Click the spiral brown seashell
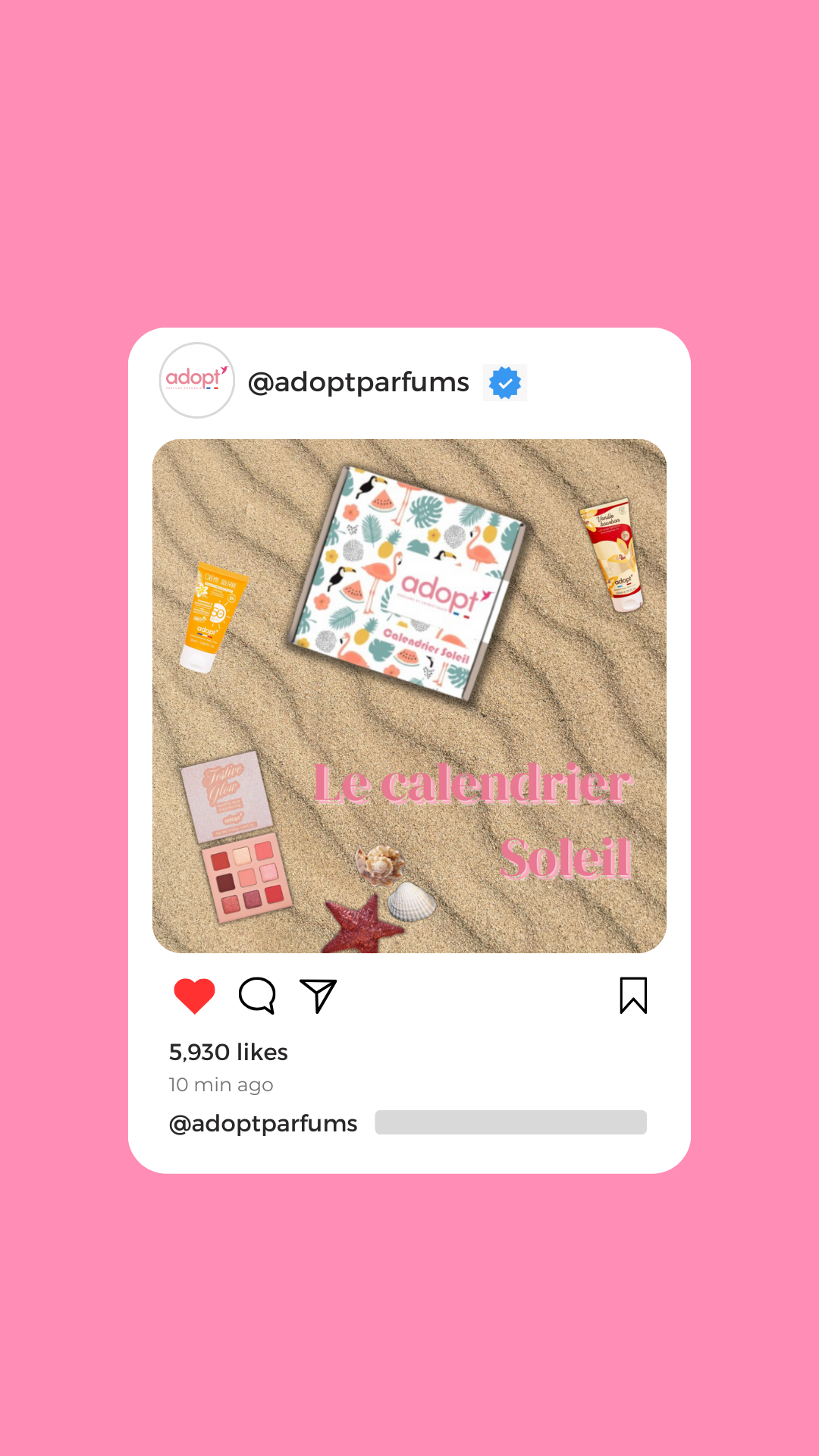This screenshot has width=819, height=1456. click(380, 864)
